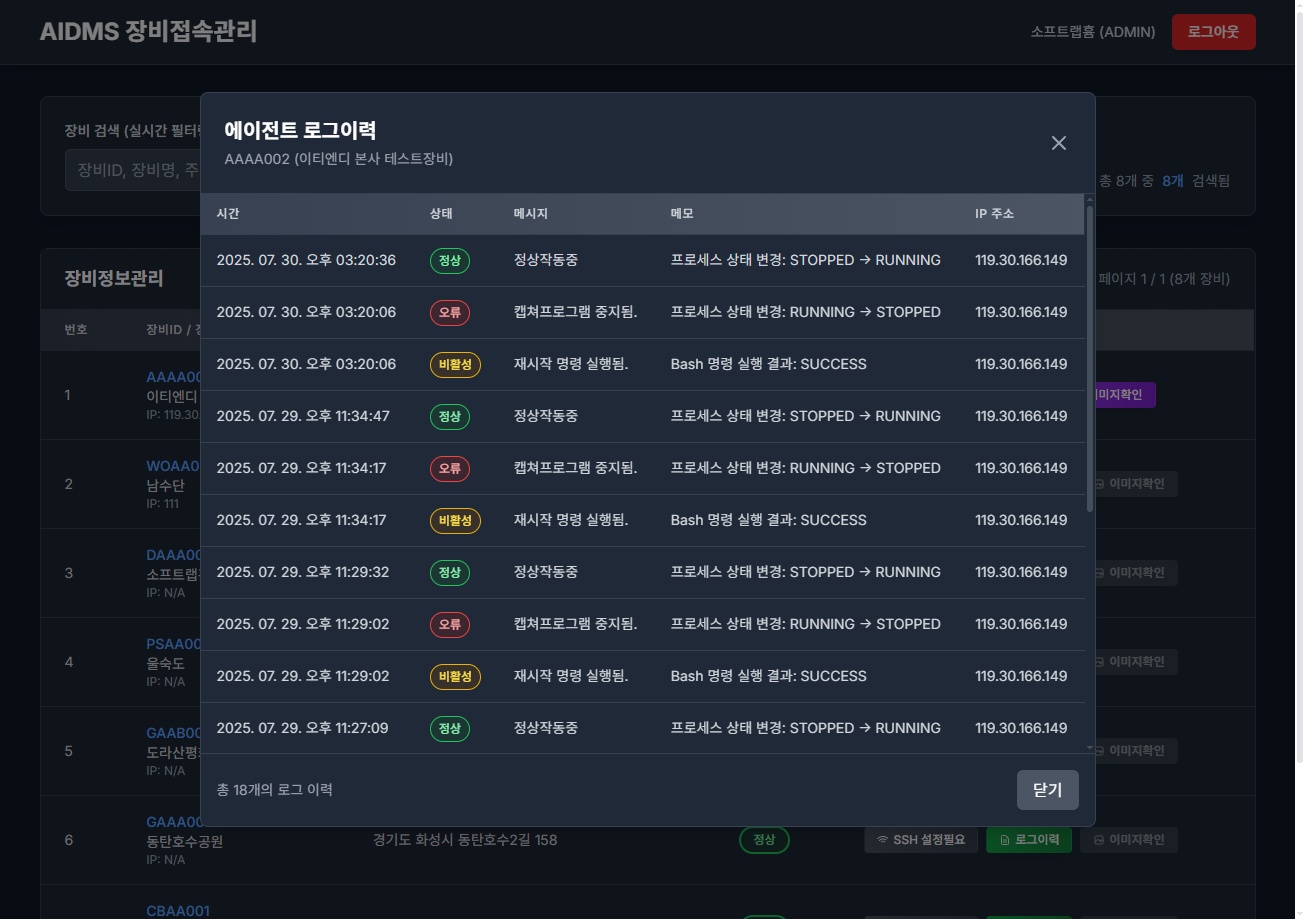Select the timestamp 2025. 07. 29. 오후 11:29:32
Viewport: 1305px width, 919px height.
pyautogui.click(x=303, y=572)
